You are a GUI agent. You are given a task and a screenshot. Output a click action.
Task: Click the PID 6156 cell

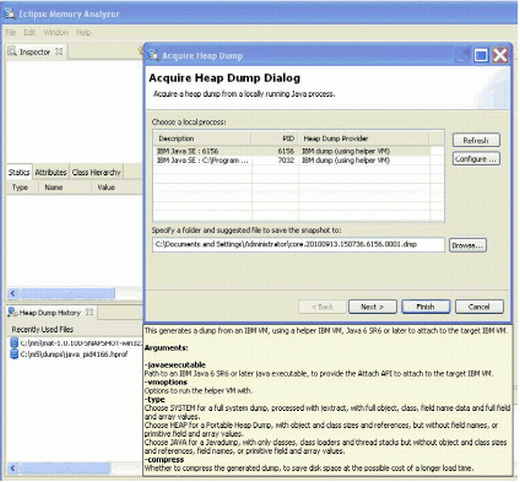(x=286, y=151)
